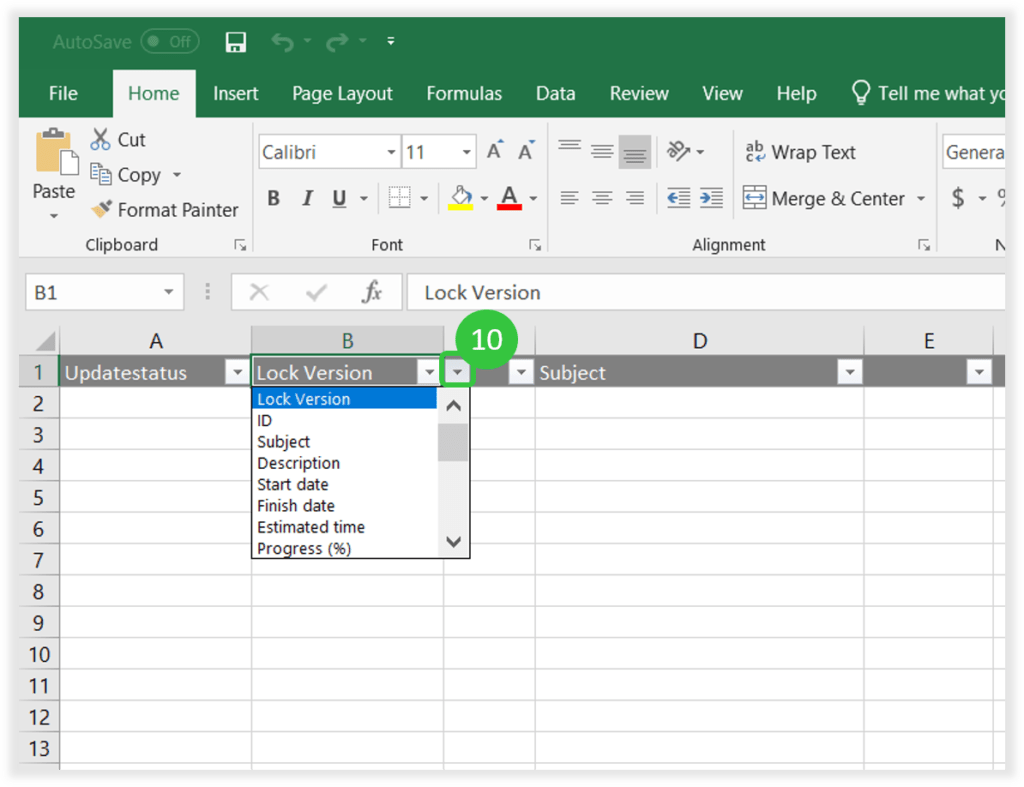Open the Review ribbon tab
Screen dimensions: 1024x787
[x=638, y=93]
